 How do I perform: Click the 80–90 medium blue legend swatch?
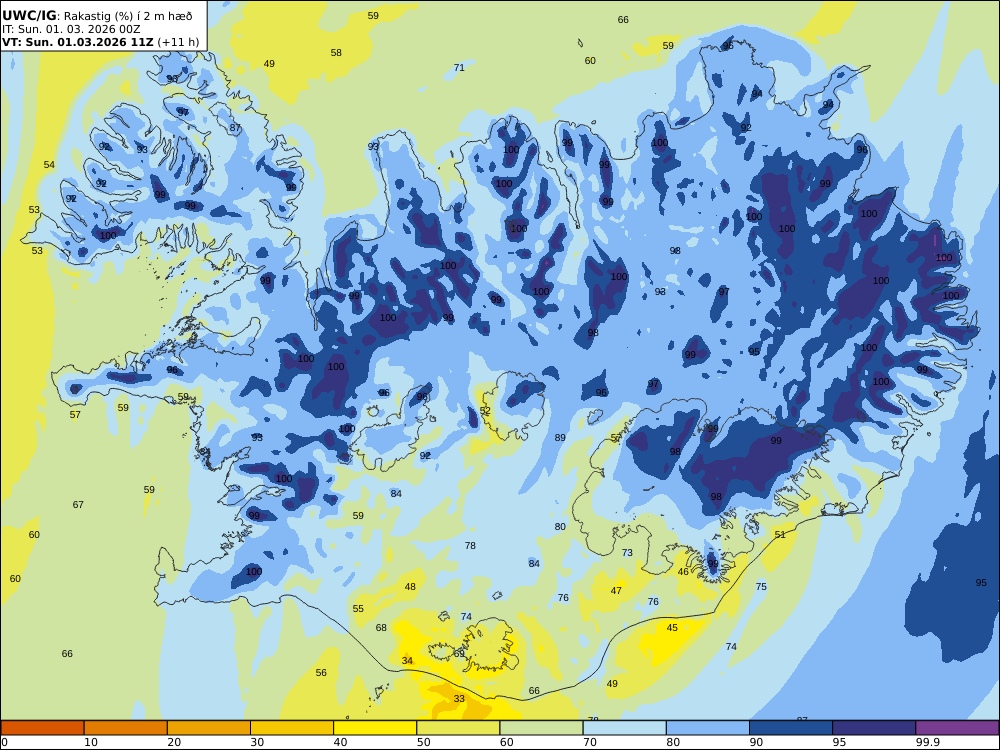(708, 728)
